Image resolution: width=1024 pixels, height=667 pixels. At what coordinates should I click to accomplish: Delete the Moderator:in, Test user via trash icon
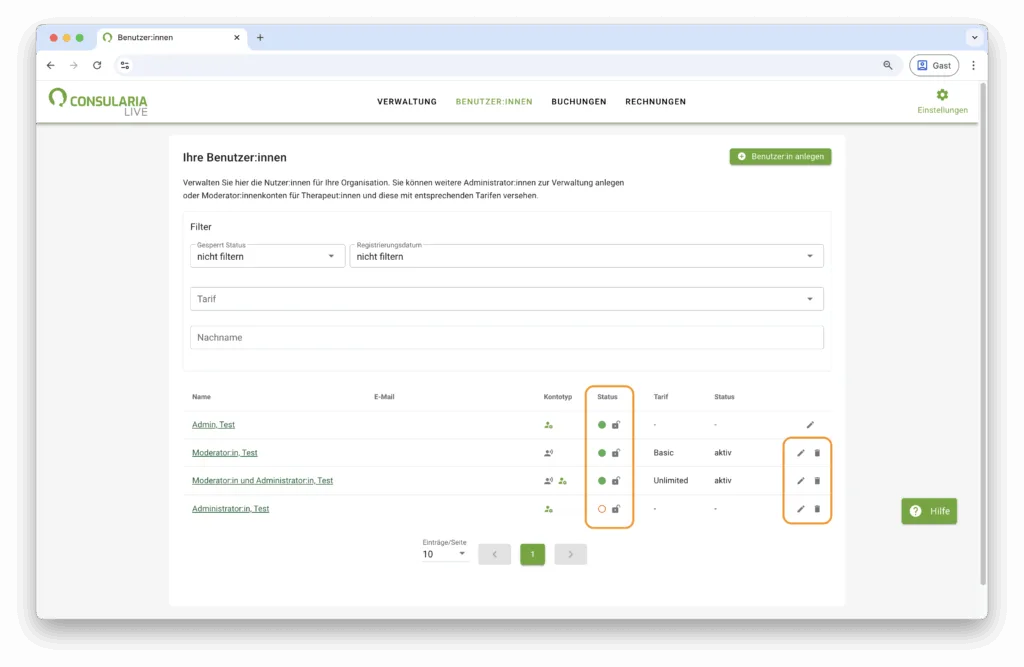pos(817,453)
